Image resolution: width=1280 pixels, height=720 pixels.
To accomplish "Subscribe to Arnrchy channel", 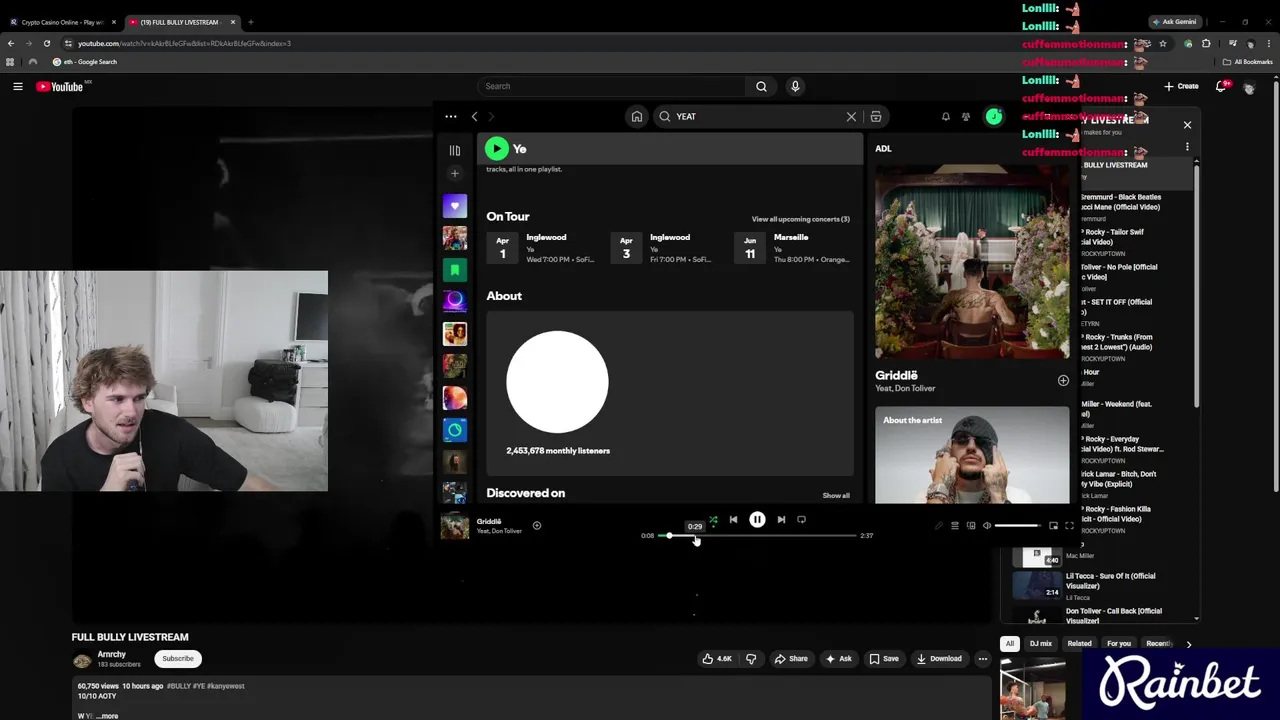I will click(x=178, y=658).
